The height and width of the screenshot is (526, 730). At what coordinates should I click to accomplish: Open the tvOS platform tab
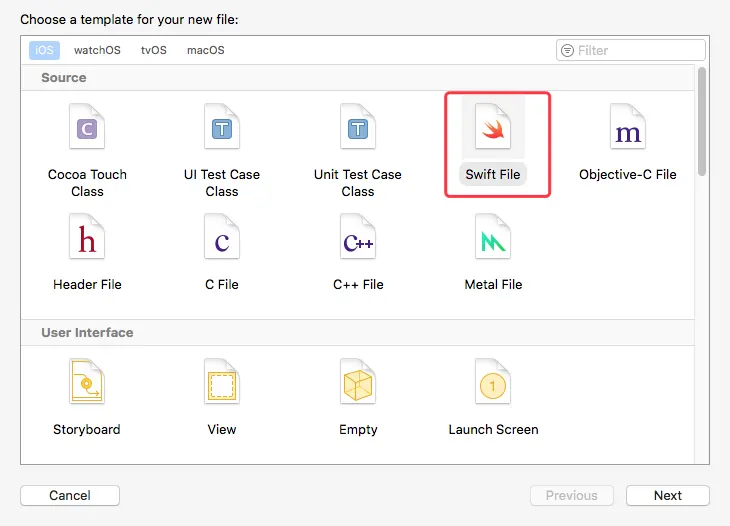pyautogui.click(x=154, y=50)
